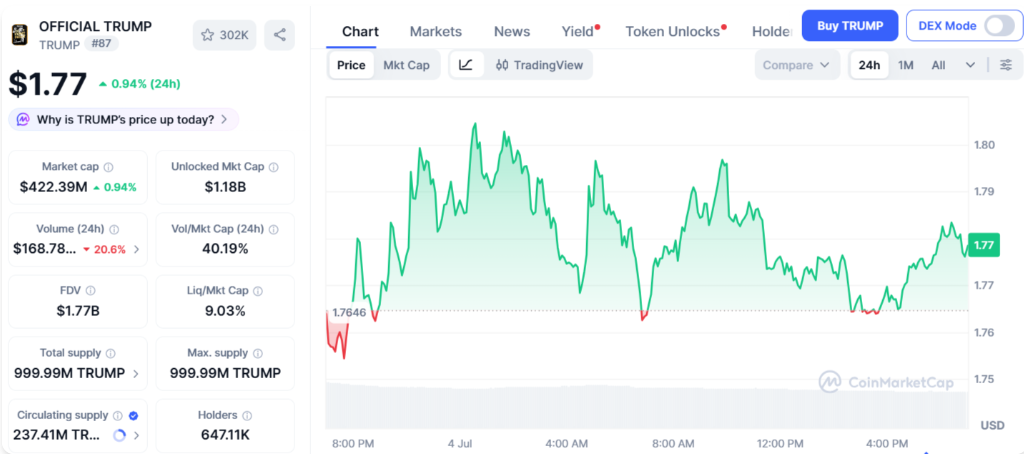Click the Holders info icon
Screen dimensions: 1024x454
(247, 415)
